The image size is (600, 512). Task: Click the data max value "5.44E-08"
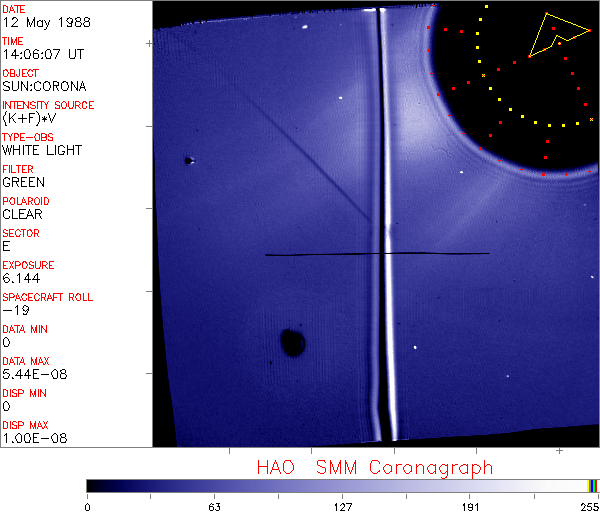pos(34,374)
